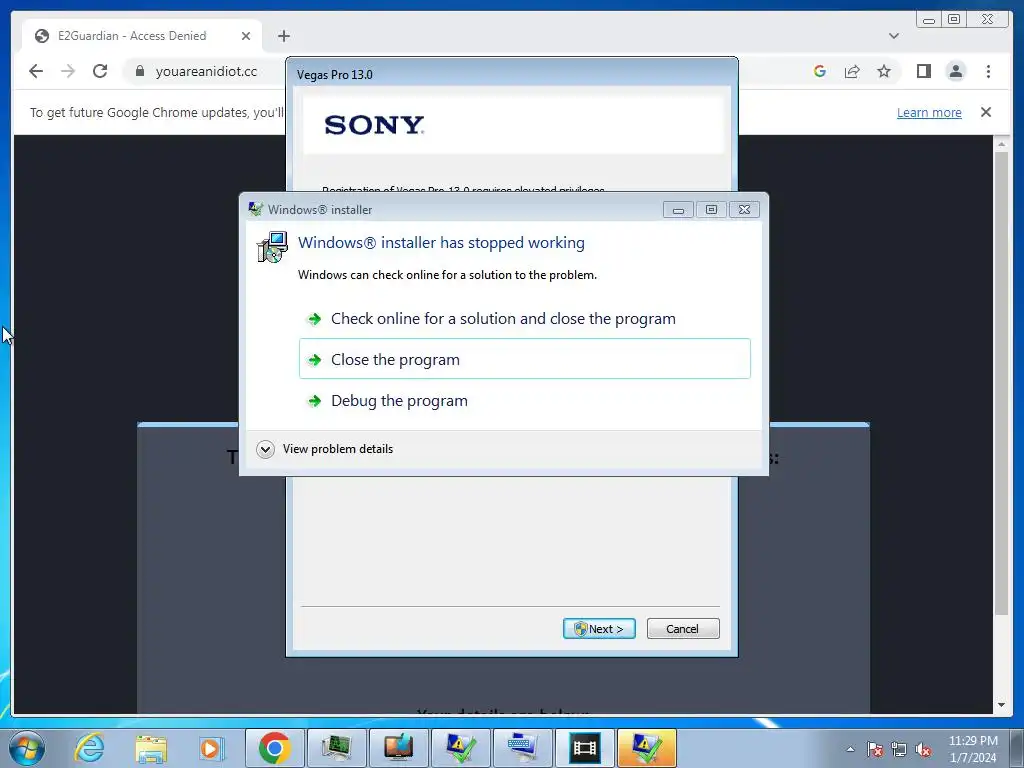View site info via lock icon

[x=140, y=71]
